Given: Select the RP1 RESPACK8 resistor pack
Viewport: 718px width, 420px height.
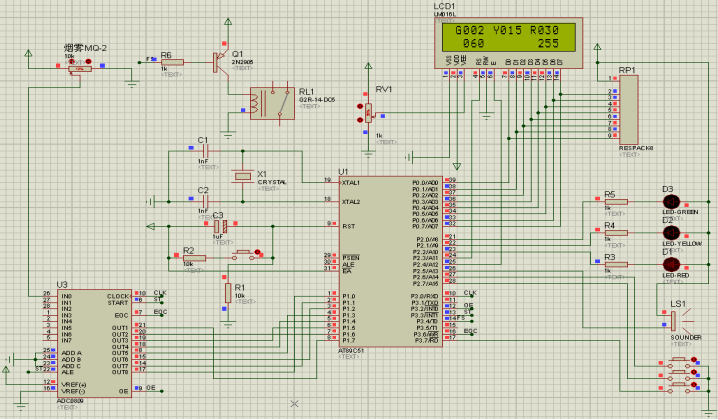Looking at the screenshot, I should click(x=628, y=110).
